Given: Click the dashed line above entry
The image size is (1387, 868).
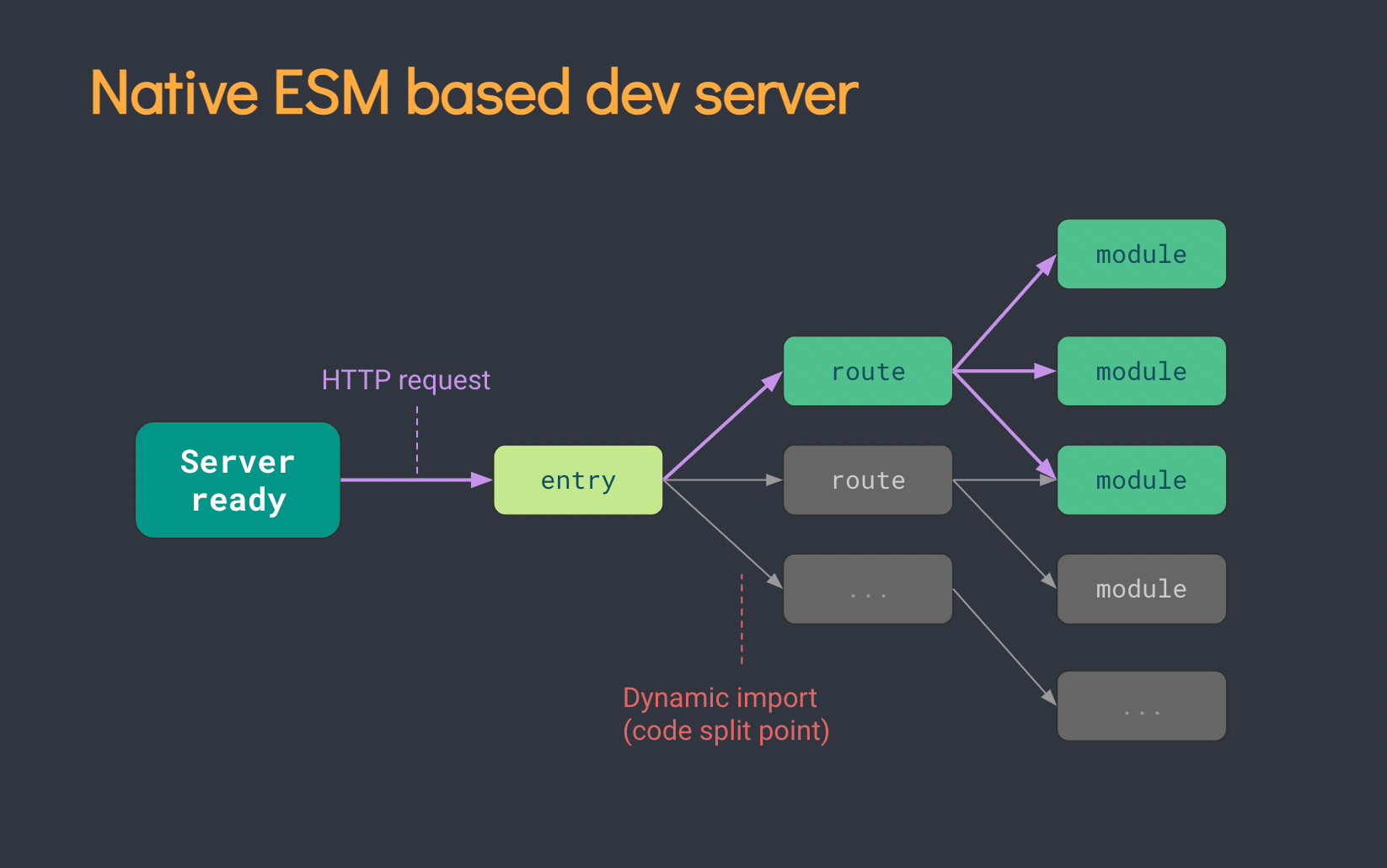Looking at the screenshot, I should [x=417, y=438].
